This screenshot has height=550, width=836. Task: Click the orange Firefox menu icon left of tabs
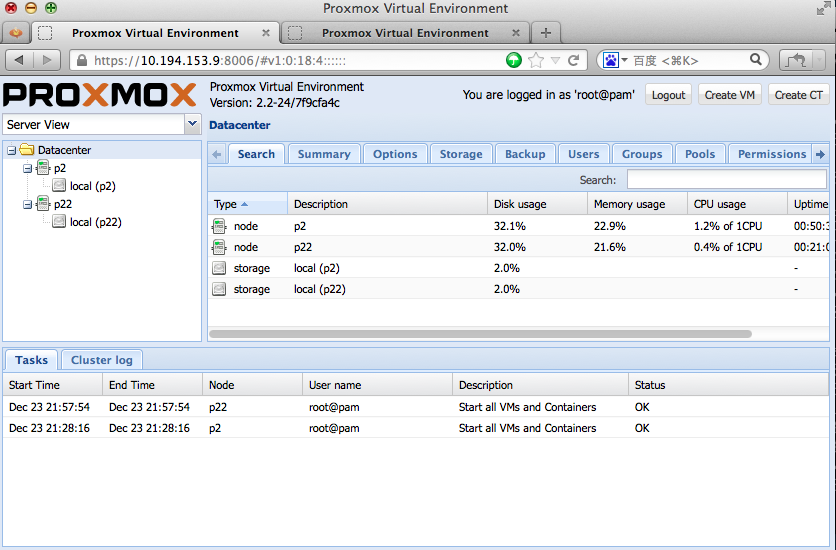click(16, 33)
